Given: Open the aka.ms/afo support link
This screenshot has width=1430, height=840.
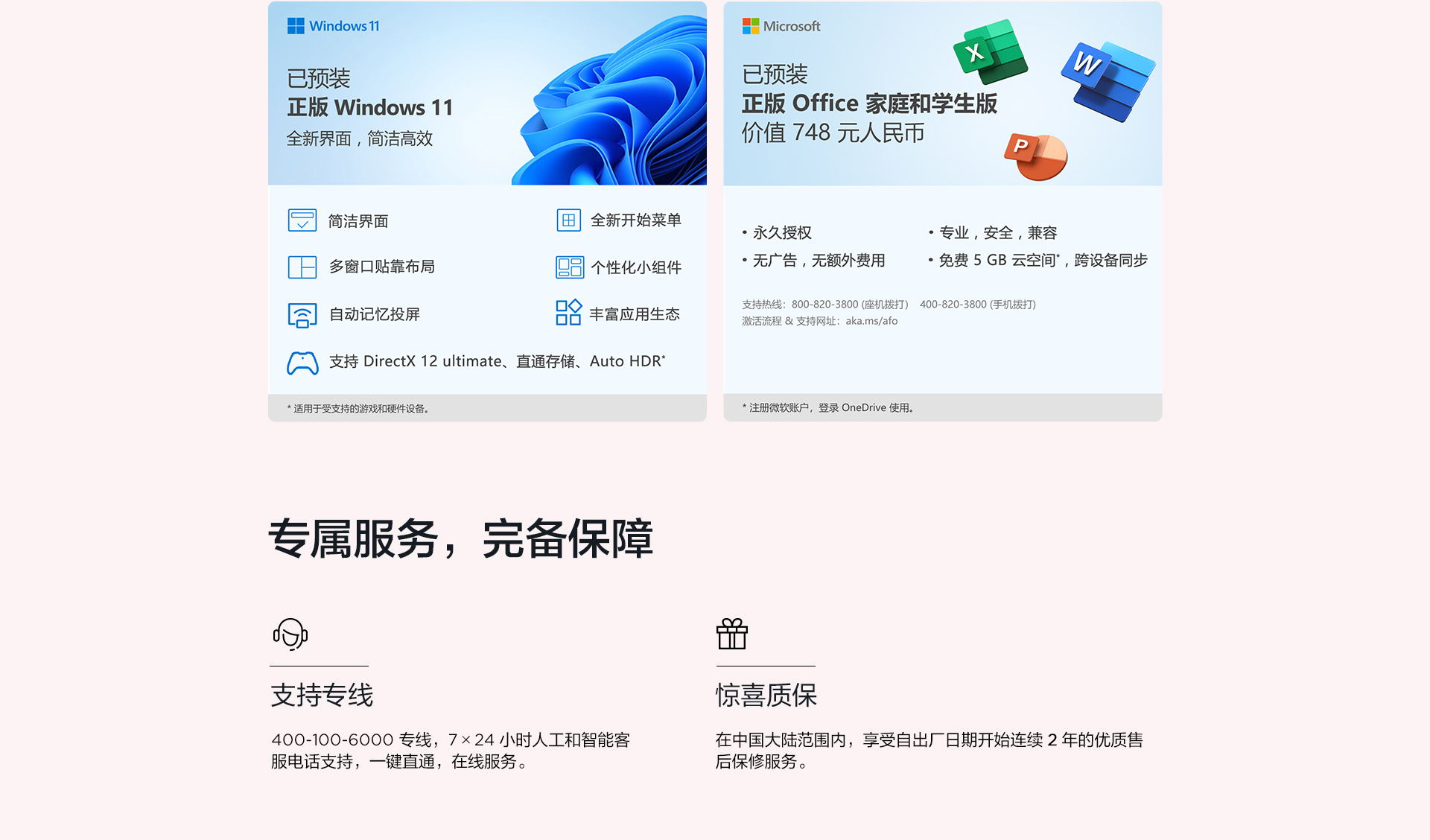Looking at the screenshot, I should (871, 321).
